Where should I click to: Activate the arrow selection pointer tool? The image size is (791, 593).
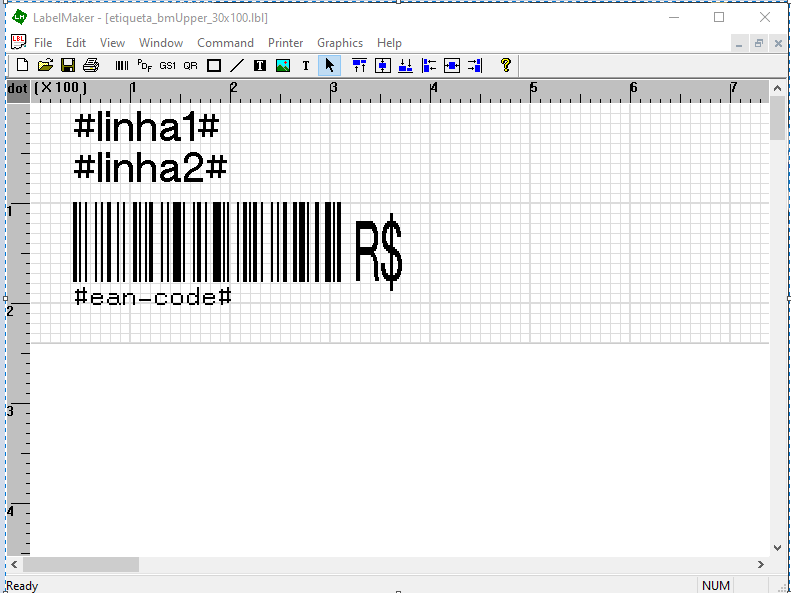[x=329, y=66]
